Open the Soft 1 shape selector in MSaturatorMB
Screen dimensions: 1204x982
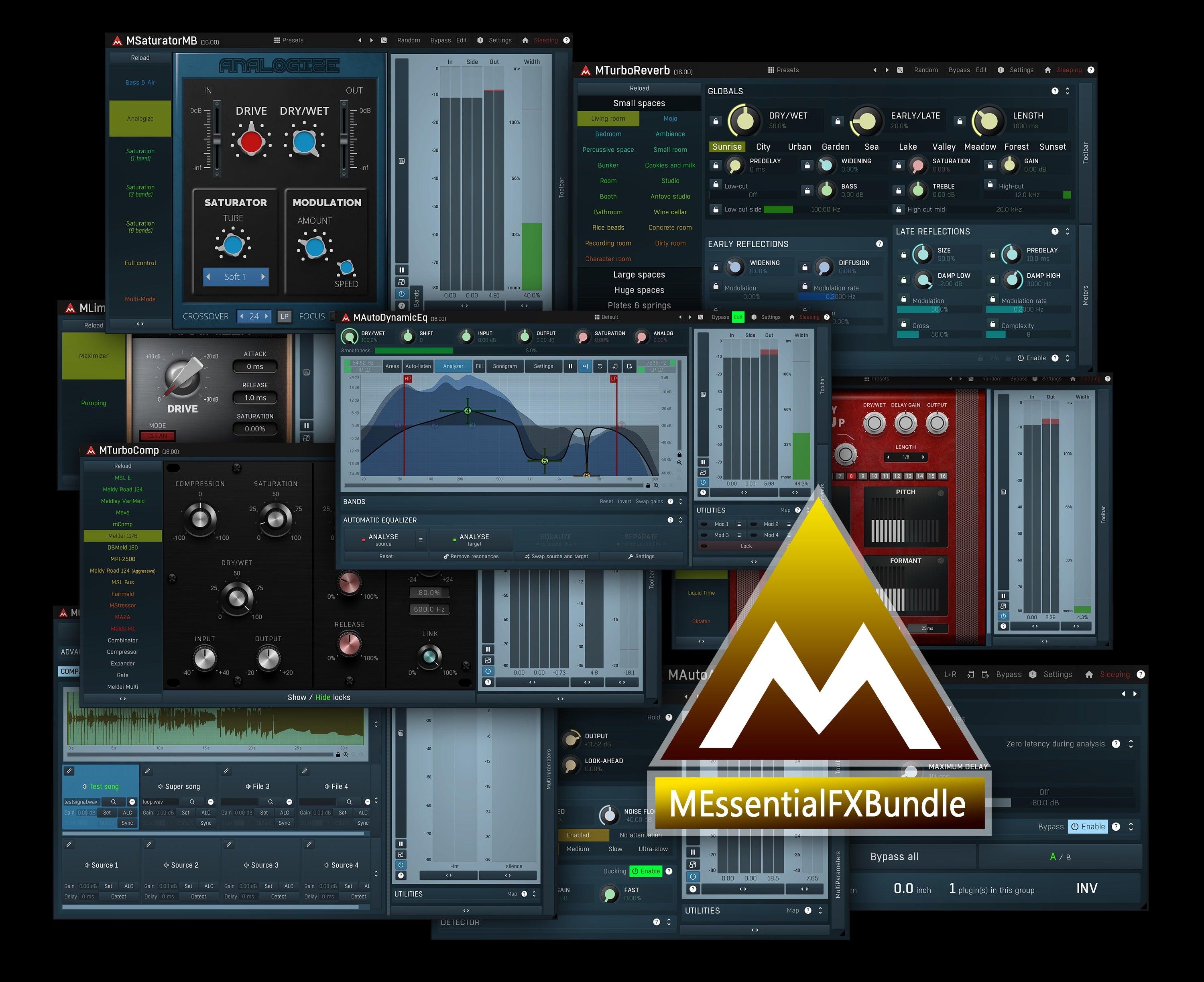[235, 277]
